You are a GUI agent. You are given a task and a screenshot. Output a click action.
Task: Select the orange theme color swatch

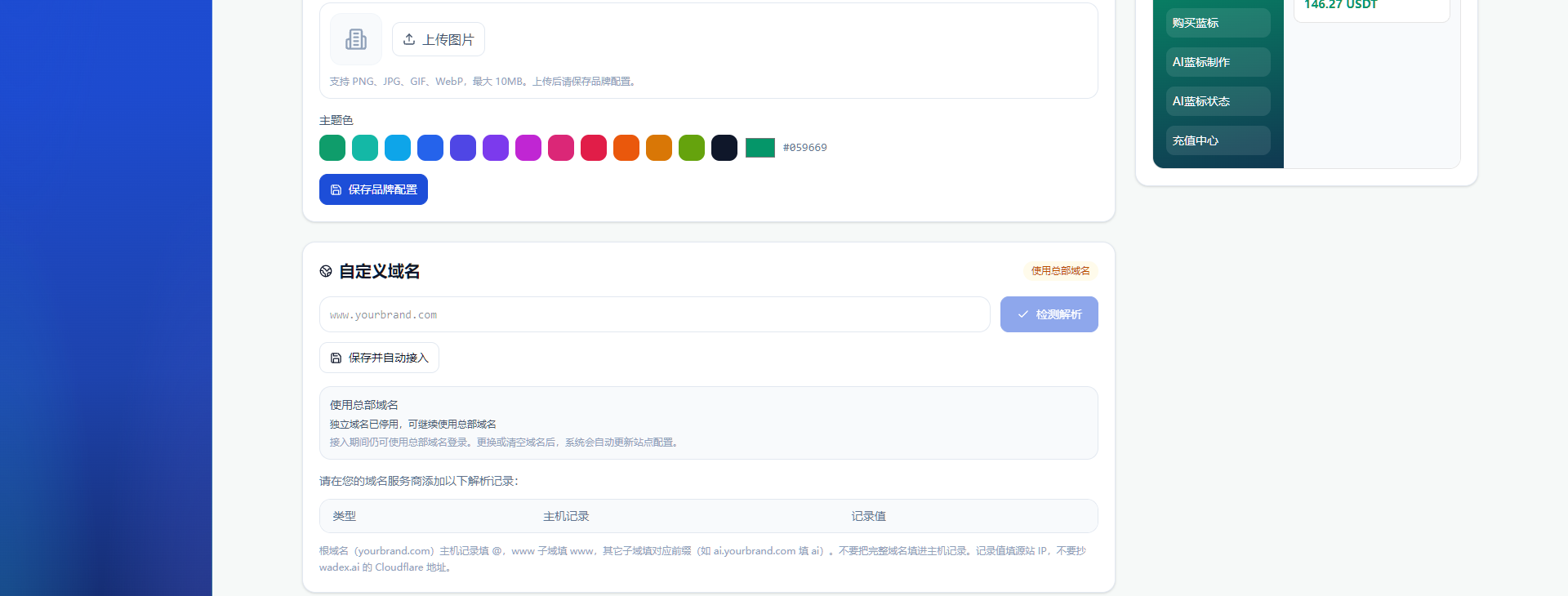coord(626,148)
